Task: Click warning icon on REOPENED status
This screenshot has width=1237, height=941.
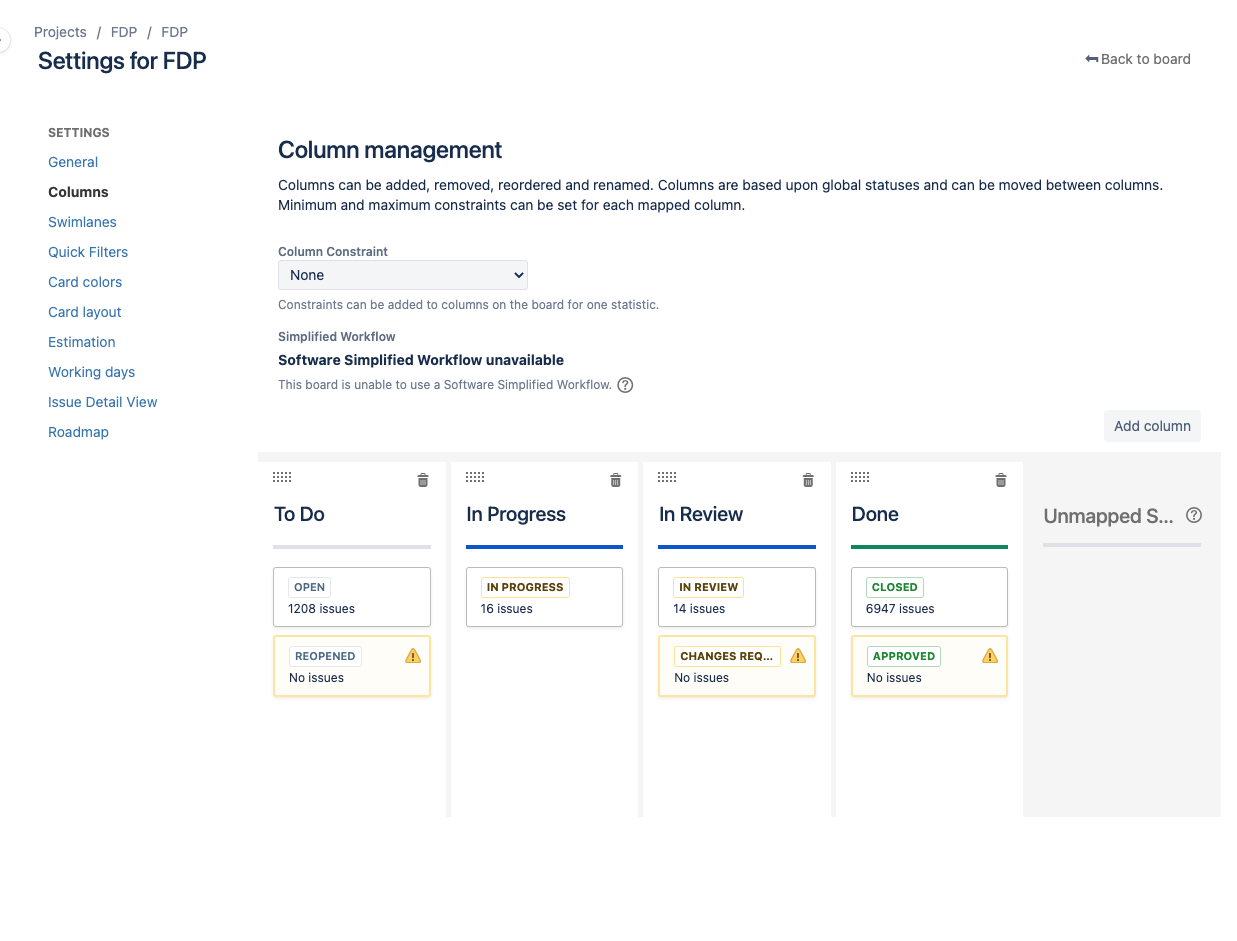Action: tap(413, 656)
